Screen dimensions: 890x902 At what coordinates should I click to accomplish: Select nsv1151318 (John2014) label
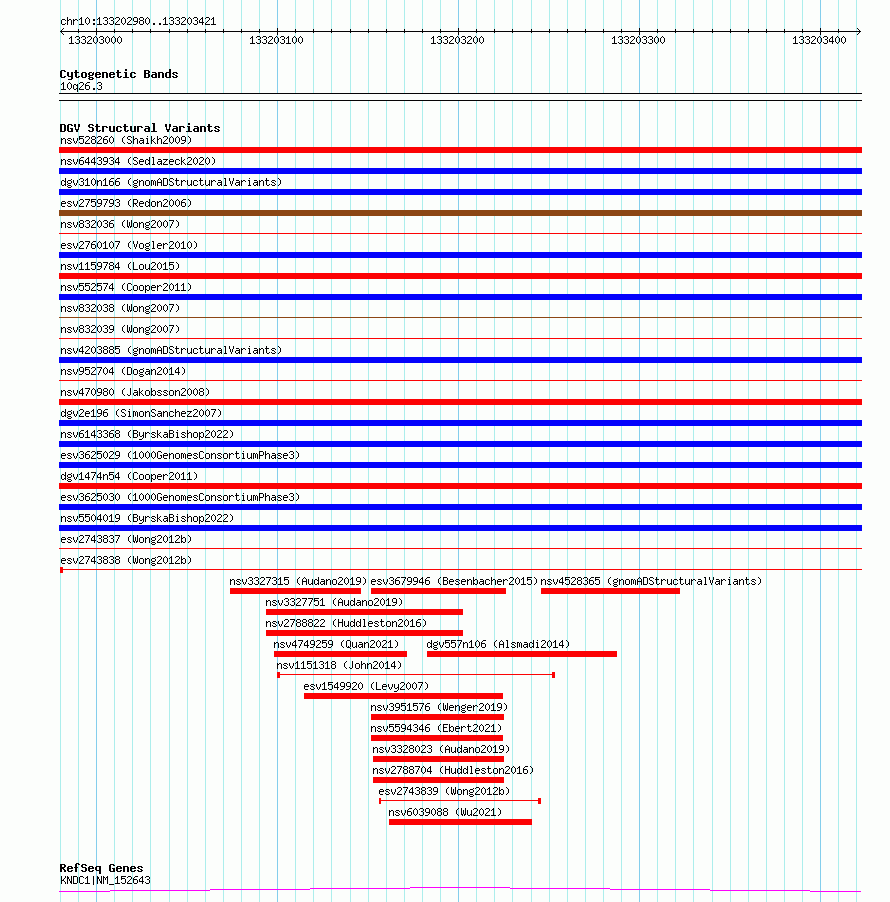coord(339,665)
